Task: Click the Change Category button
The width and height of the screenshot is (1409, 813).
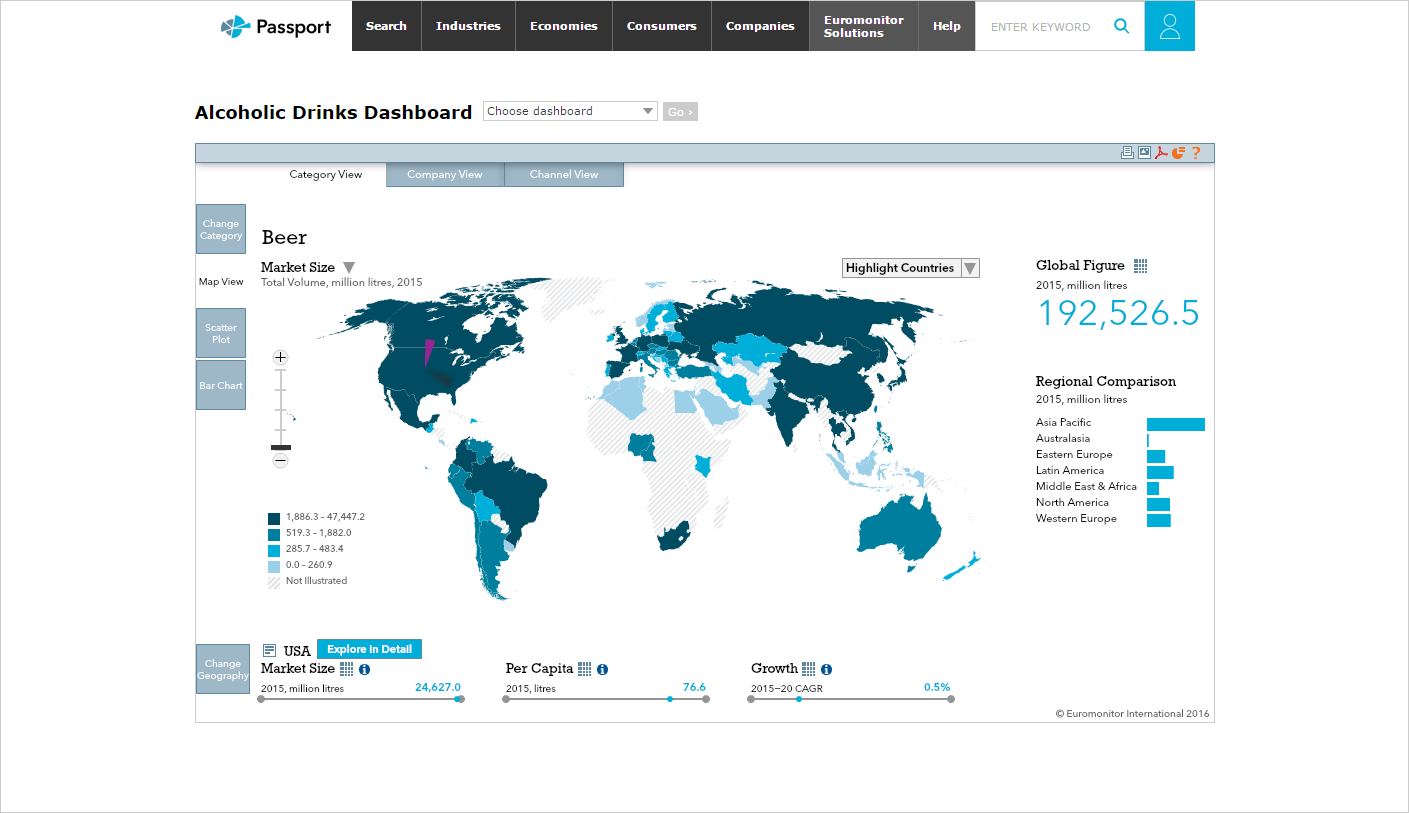Action: [x=221, y=230]
